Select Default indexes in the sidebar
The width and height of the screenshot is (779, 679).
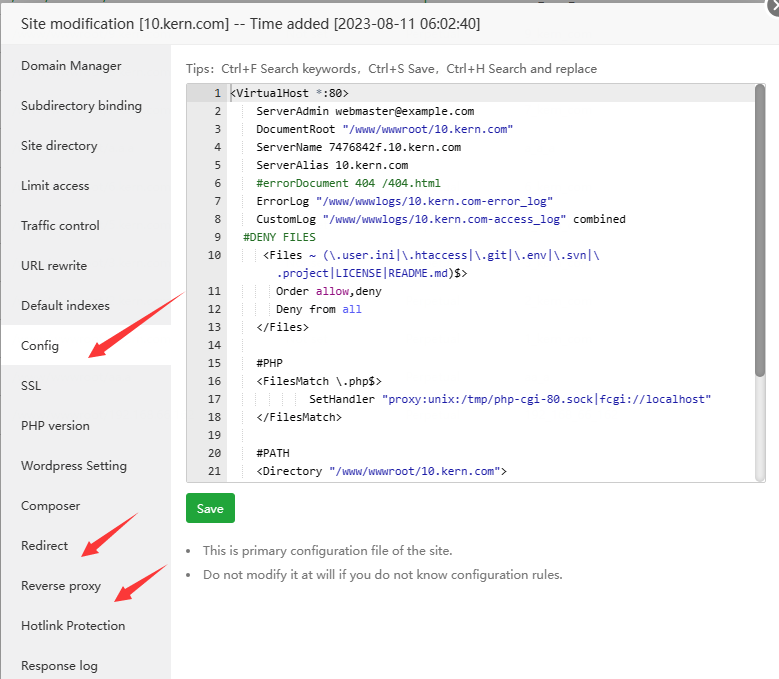65,306
